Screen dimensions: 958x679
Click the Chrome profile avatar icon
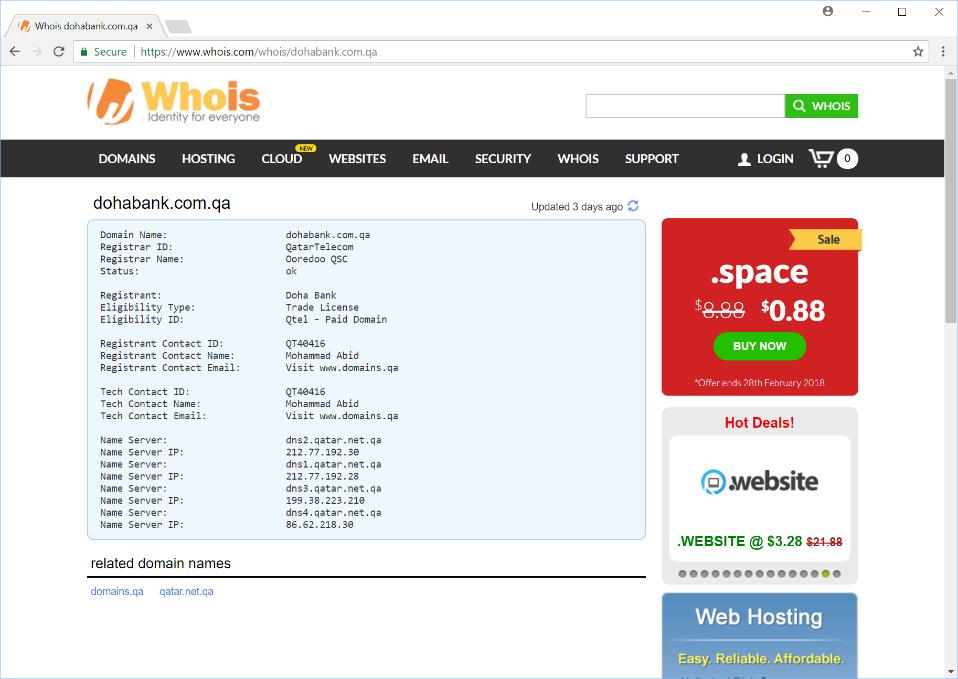[828, 11]
